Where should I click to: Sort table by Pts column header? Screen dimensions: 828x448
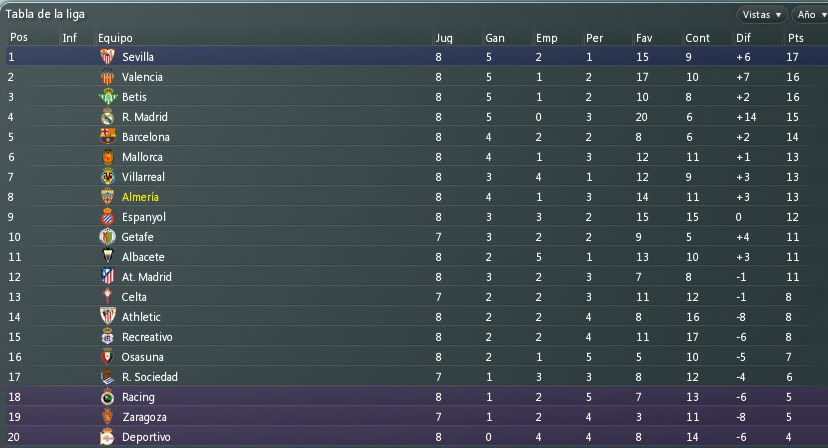(795, 38)
